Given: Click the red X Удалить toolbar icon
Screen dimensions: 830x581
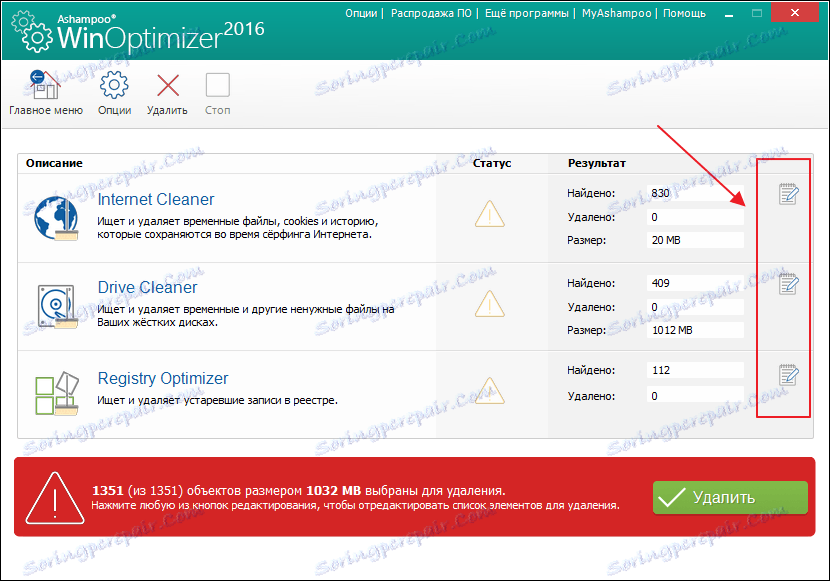Looking at the screenshot, I should (x=168, y=85).
